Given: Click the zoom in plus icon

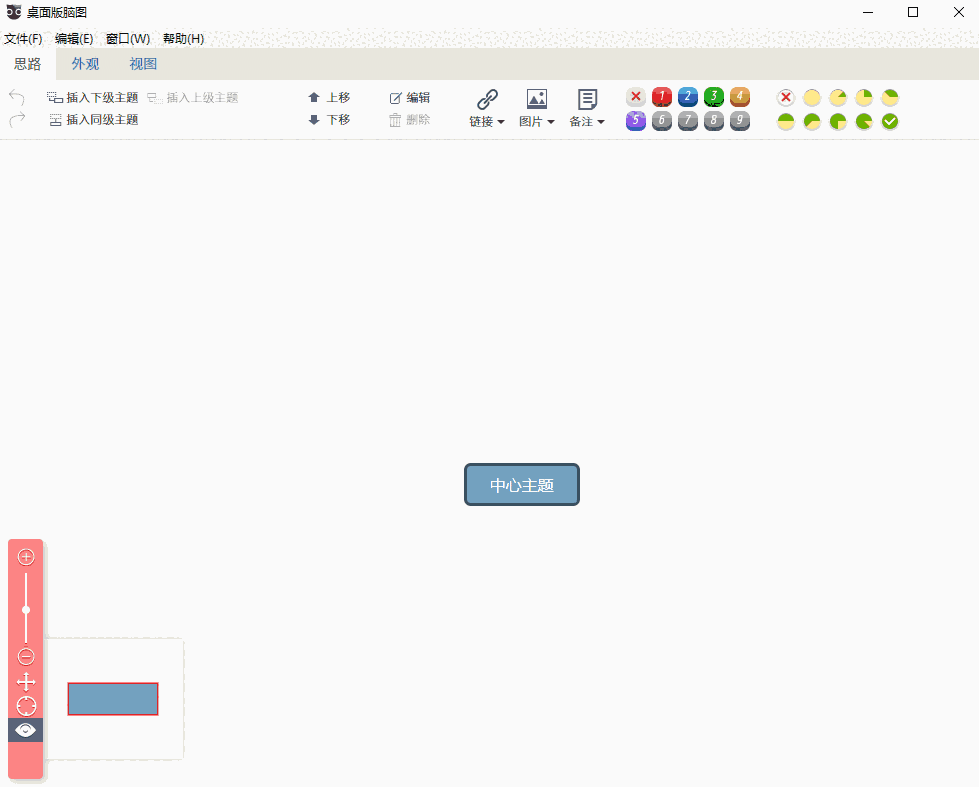Looking at the screenshot, I should pos(26,557).
